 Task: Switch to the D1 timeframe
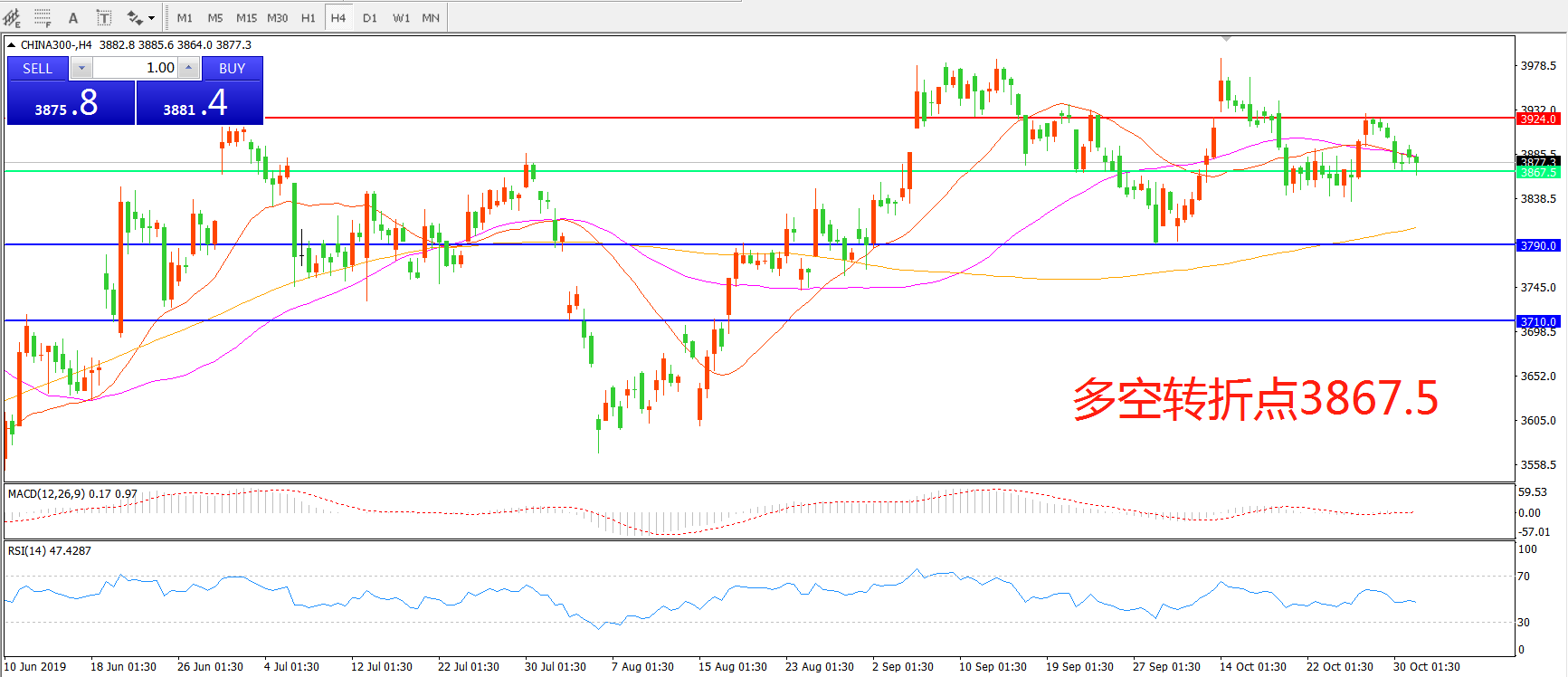coord(369,17)
